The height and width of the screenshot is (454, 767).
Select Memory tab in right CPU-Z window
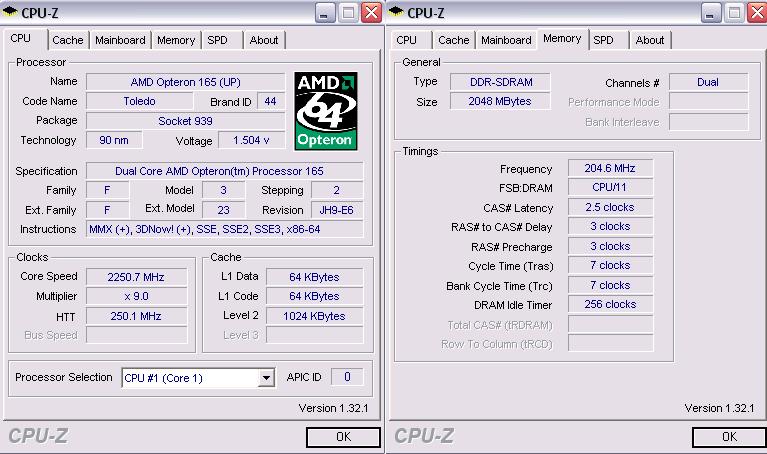(562, 39)
